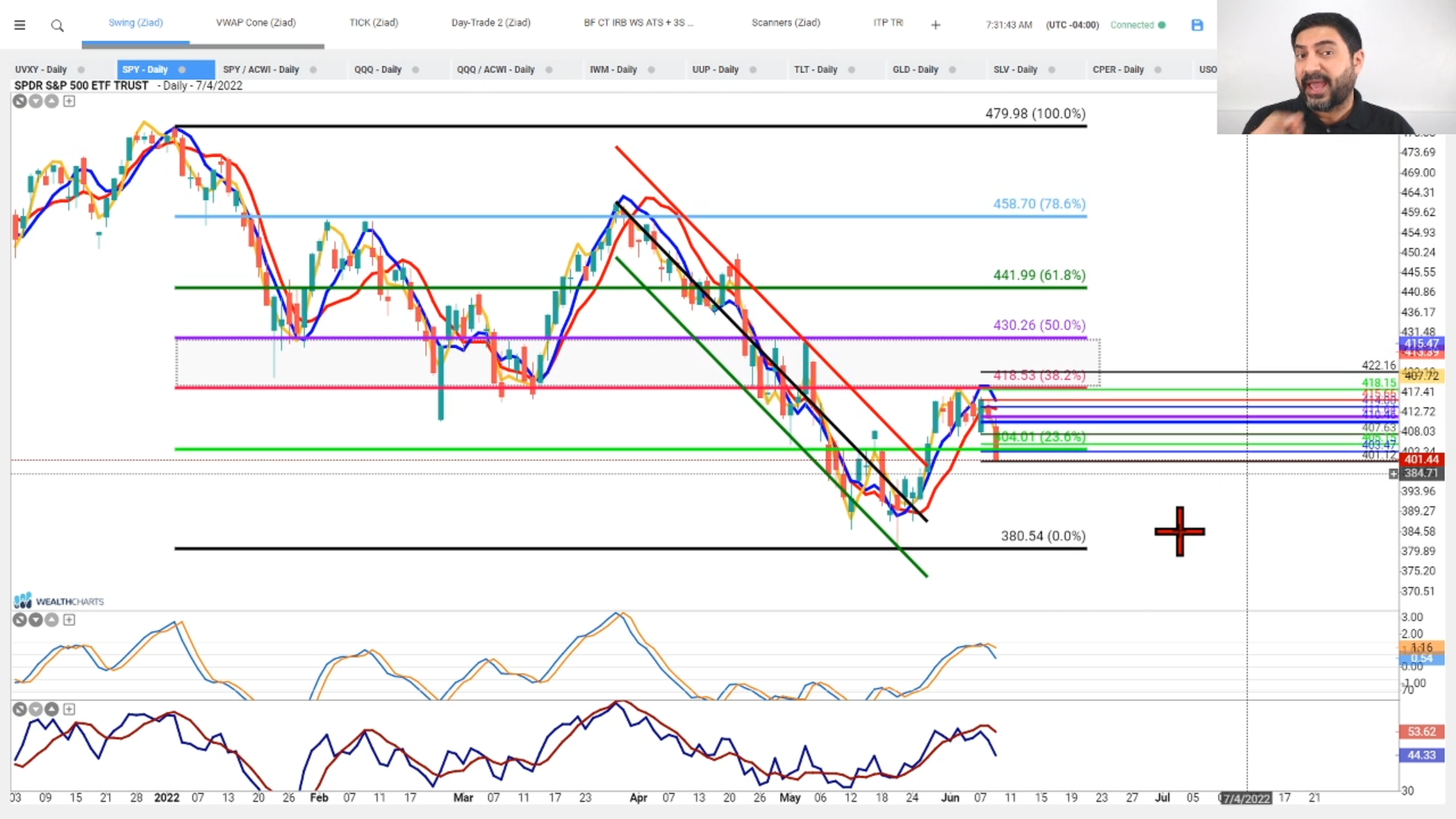
Task: Hide the bottom indicator panel
Action: pyautogui.click(x=20, y=709)
